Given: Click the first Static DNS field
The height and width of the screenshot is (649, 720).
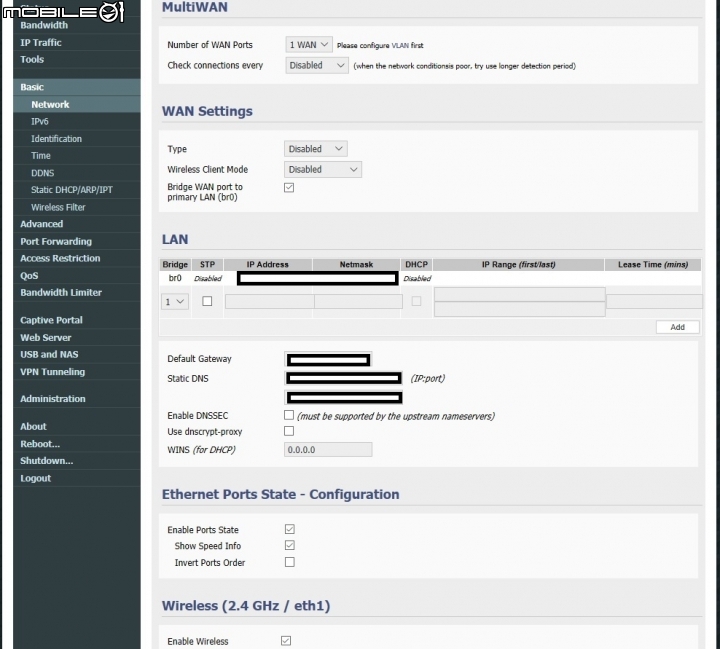Looking at the screenshot, I should coord(344,378).
